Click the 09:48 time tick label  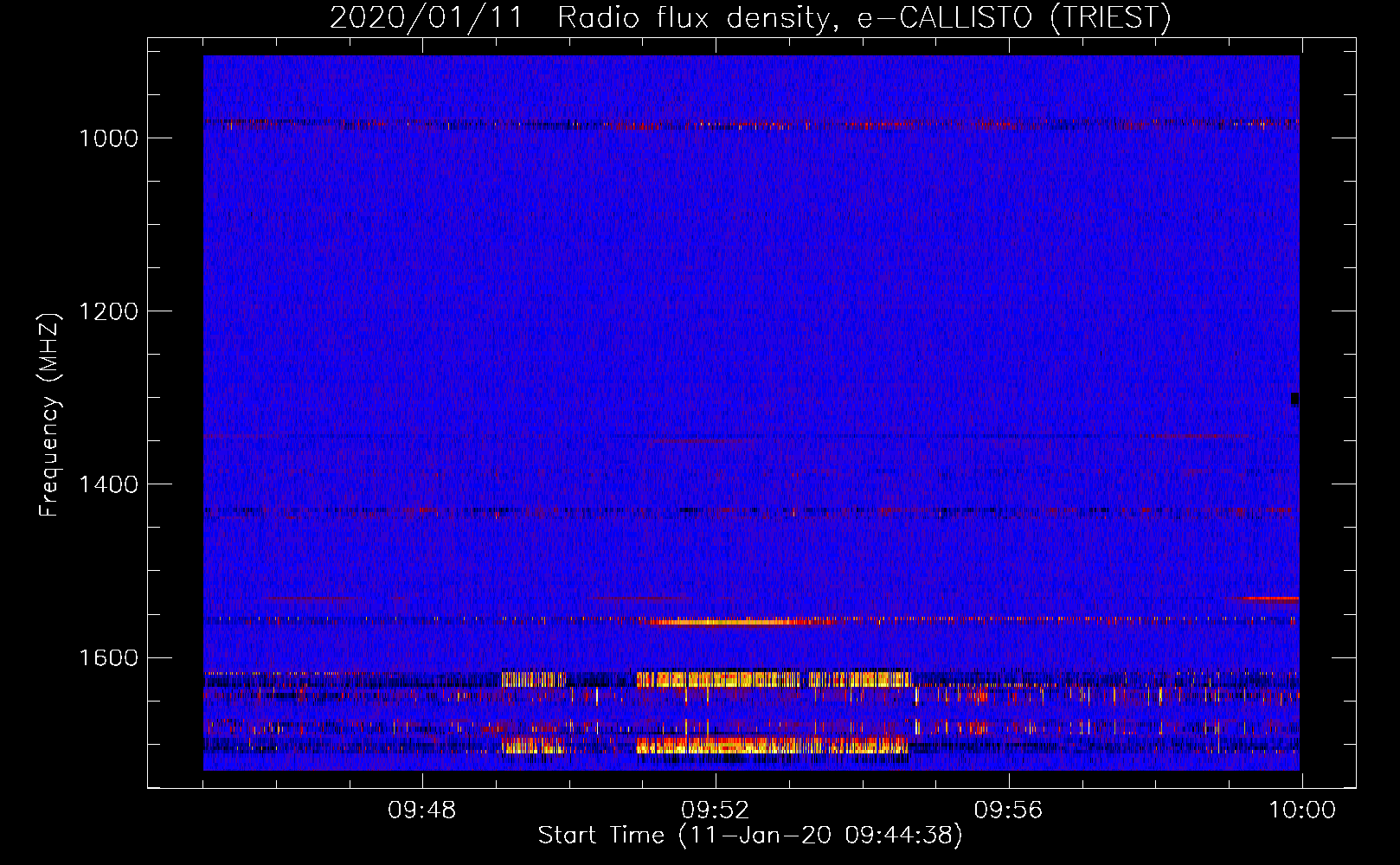pos(422,811)
